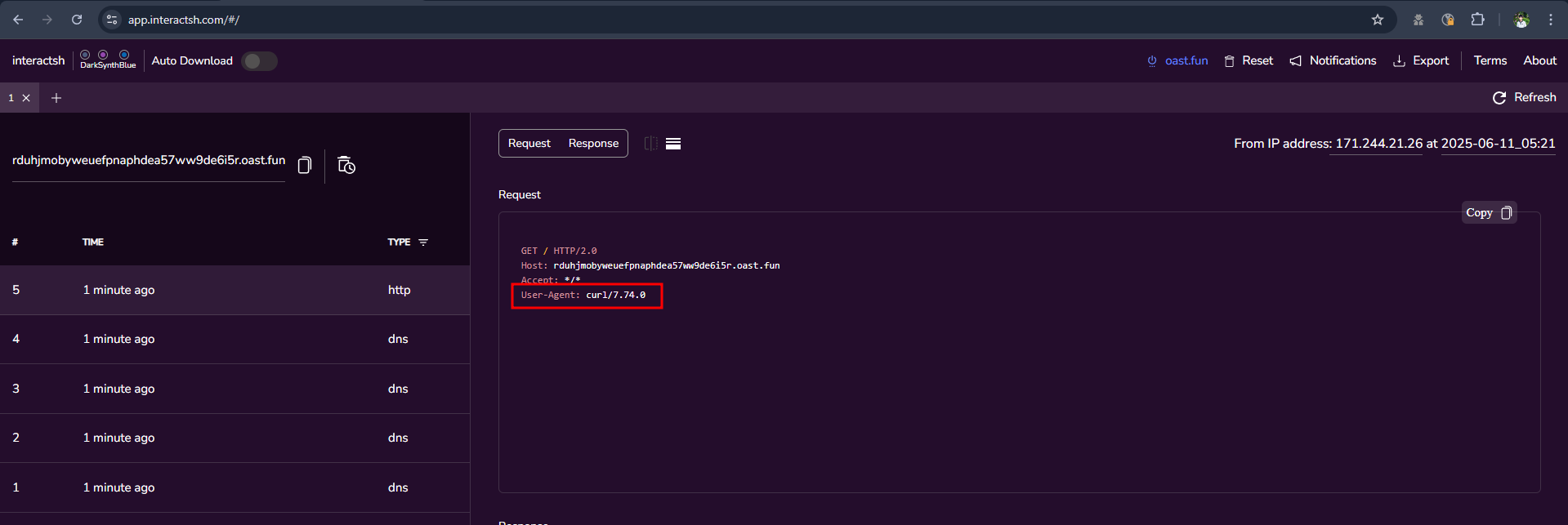Add a new tab with plus icon
1568x525 pixels.
[x=56, y=98]
